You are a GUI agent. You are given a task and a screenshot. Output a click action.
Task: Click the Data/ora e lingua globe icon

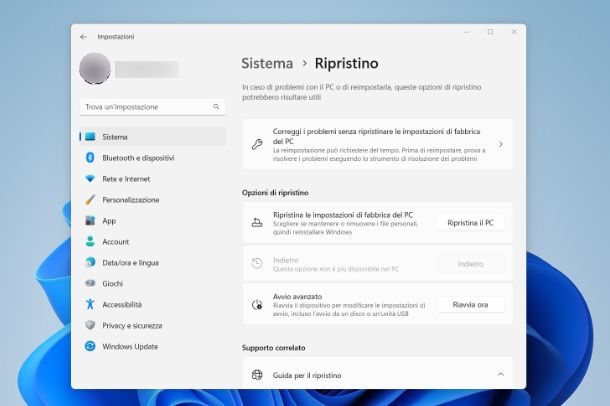coord(90,262)
